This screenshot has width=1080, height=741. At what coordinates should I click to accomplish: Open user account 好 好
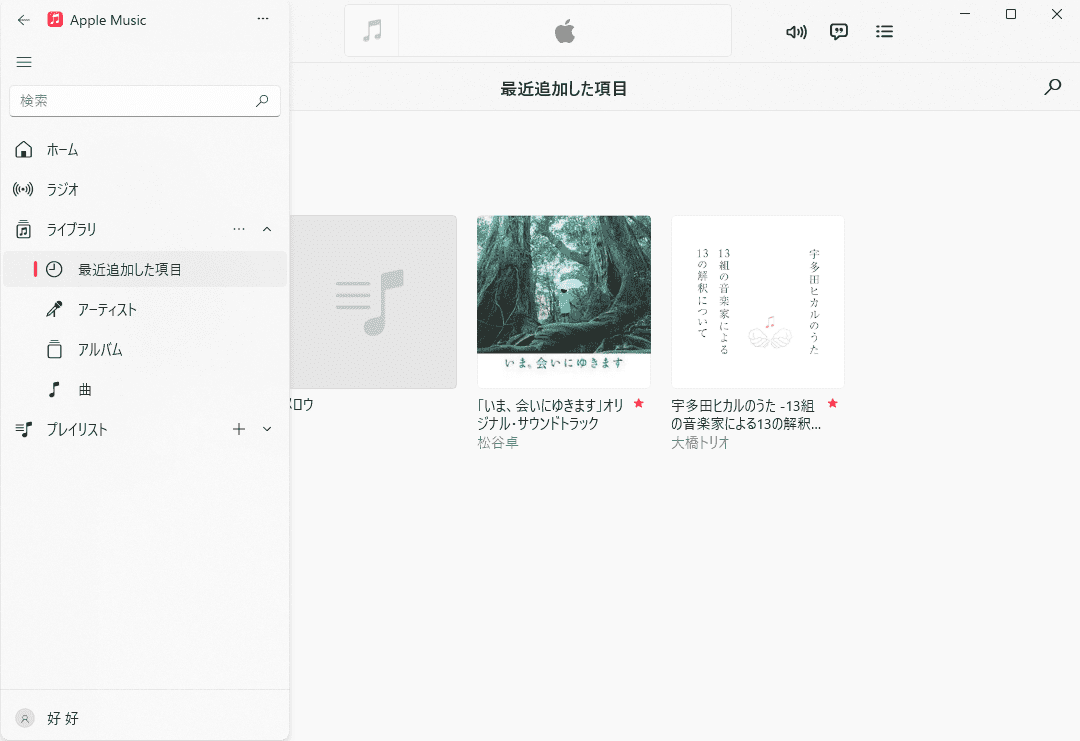click(x=62, y=718)
